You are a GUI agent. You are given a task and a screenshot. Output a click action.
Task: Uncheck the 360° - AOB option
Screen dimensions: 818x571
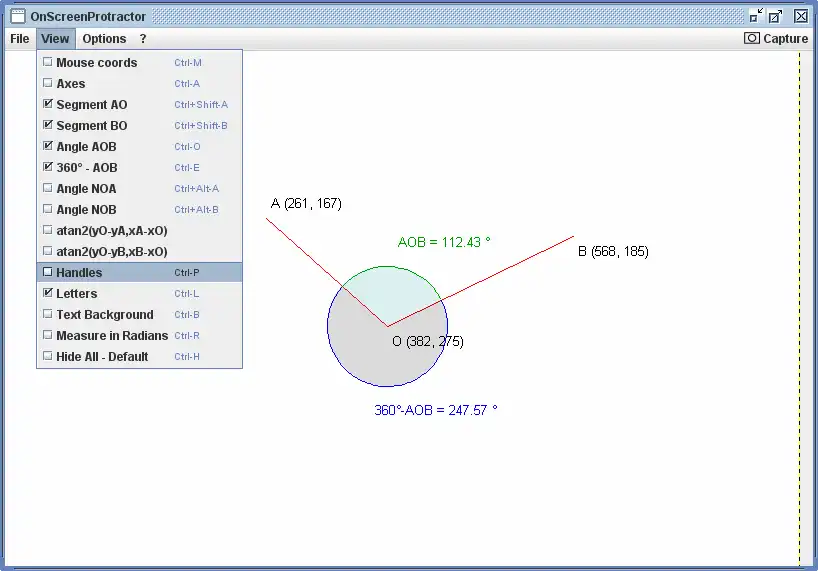[x=47, y=167]
